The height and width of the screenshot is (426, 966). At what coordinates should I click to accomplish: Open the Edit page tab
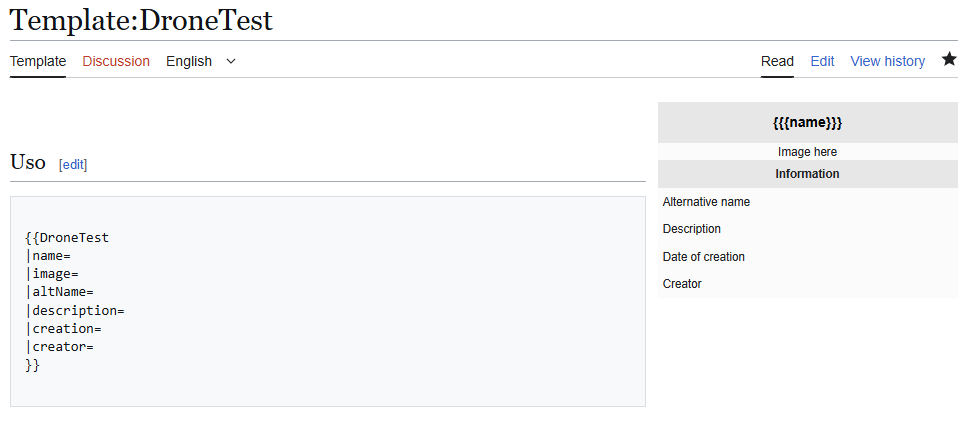[822, 61]
